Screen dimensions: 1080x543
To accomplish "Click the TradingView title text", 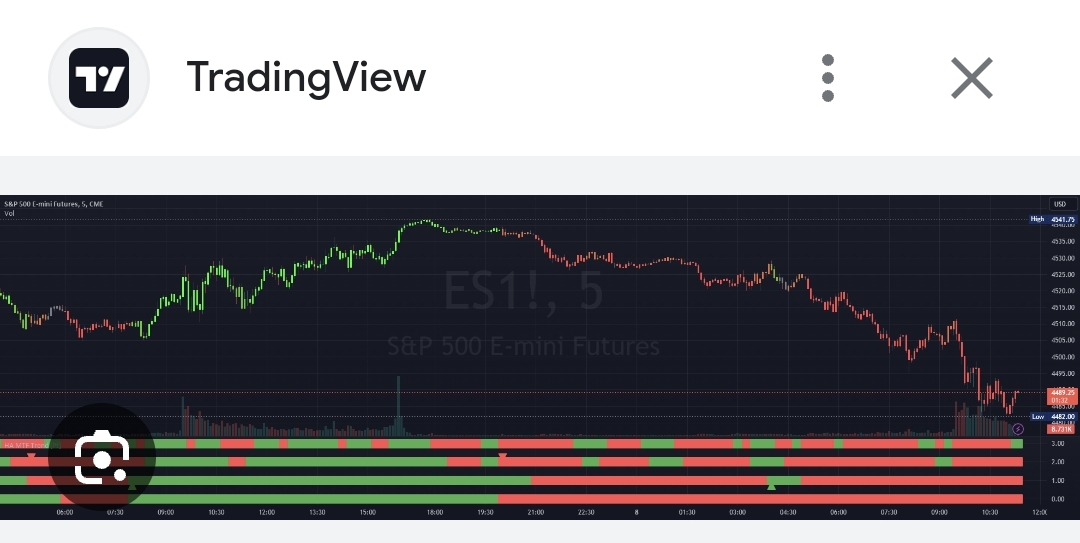I will [306, 78].
